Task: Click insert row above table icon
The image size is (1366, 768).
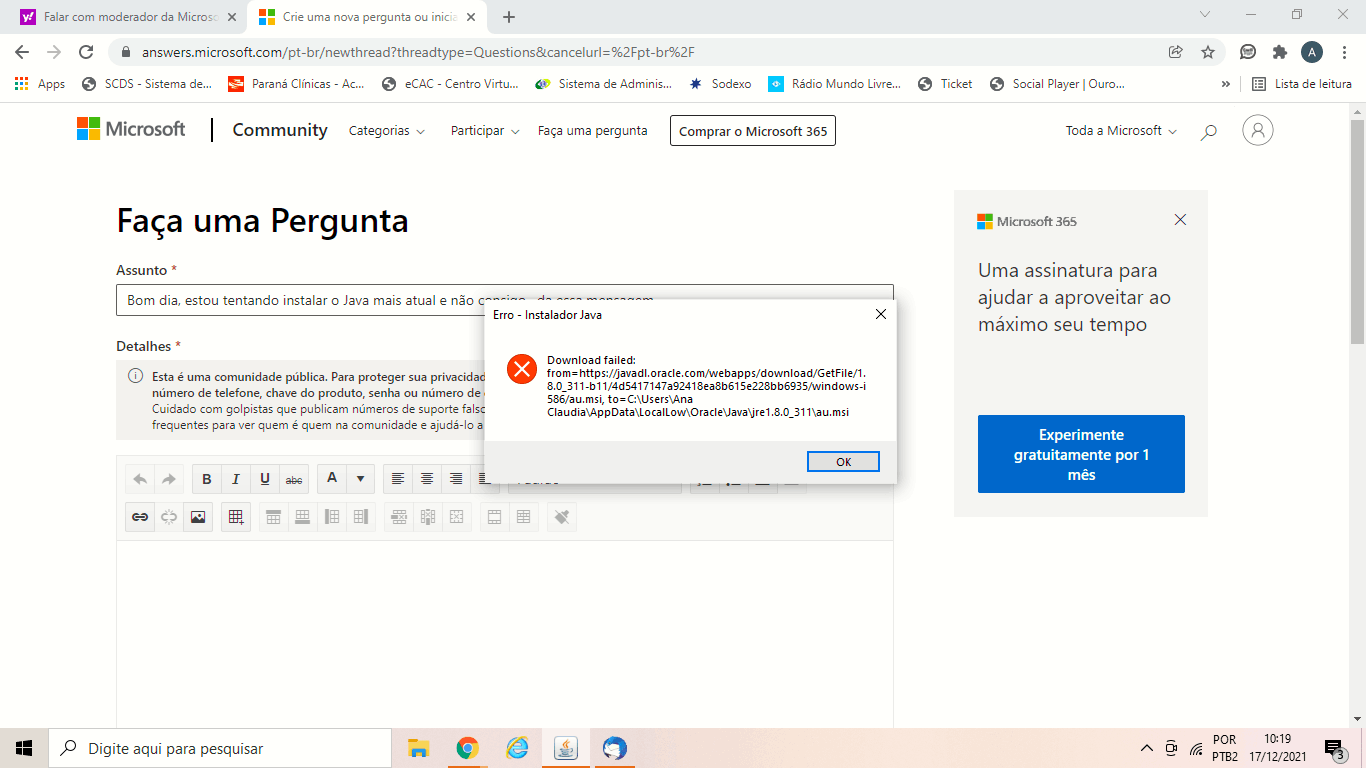Action: (x=273, y=517)
